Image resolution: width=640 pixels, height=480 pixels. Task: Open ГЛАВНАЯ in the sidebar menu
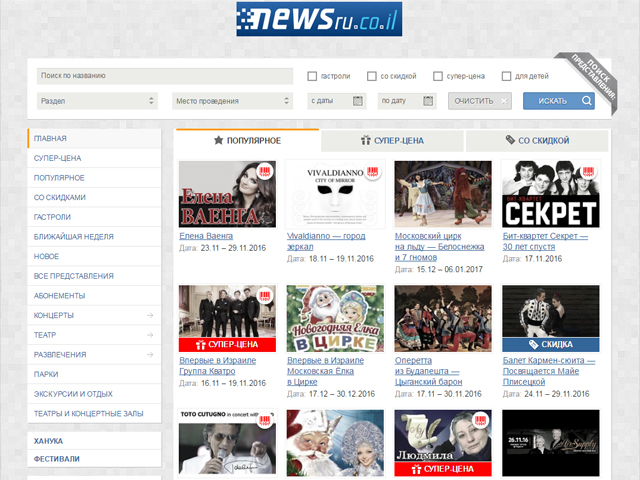tap(94, 138)
